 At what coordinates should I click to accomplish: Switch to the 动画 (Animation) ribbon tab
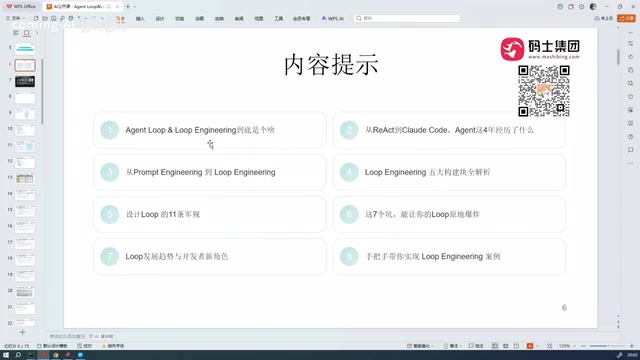click(200, 19)
